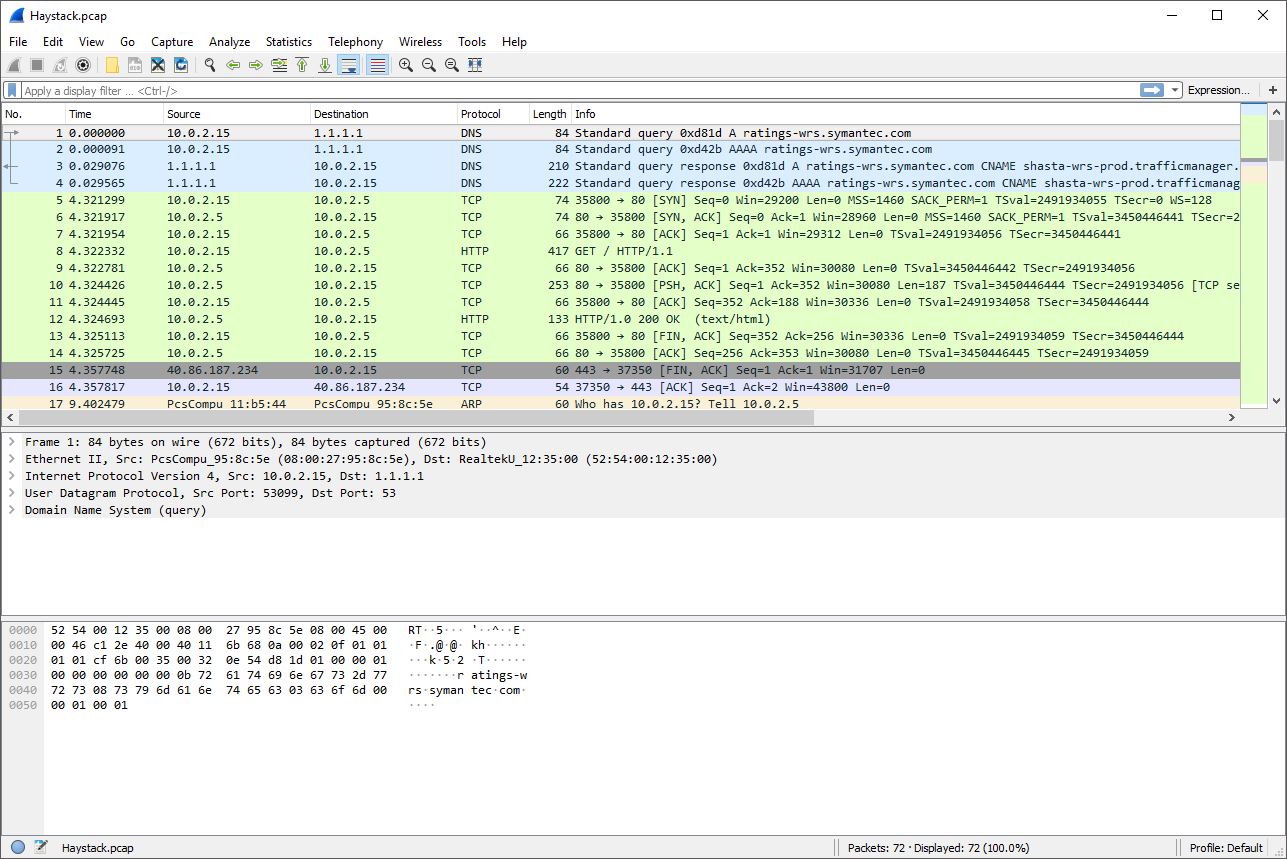Open the Telephony menu
1287x859 pixels.
tap(355, 42)
